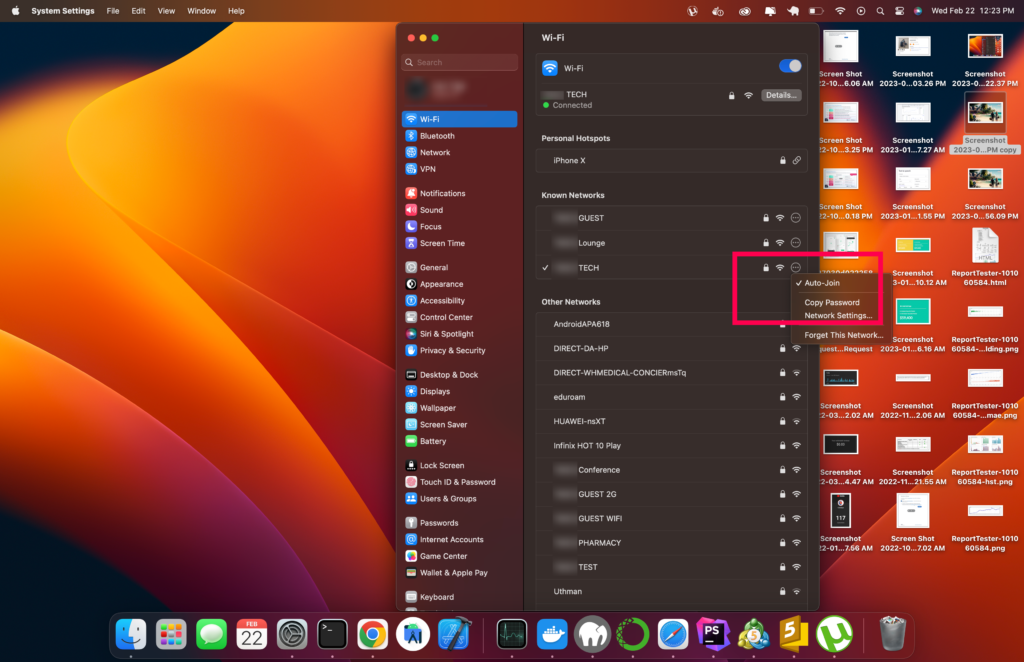Launch Google Chrome from the Dock

372,634
